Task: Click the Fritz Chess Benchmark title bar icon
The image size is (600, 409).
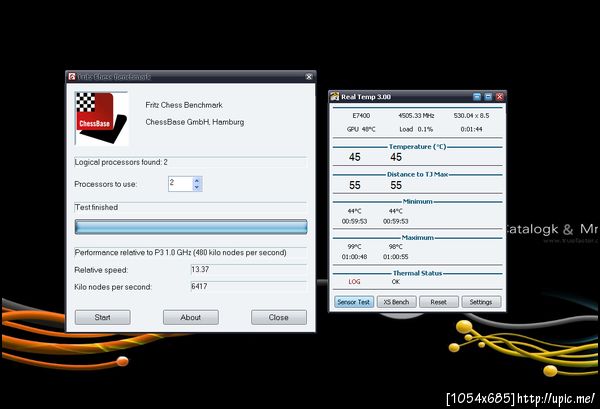Action: click(72, 77)
